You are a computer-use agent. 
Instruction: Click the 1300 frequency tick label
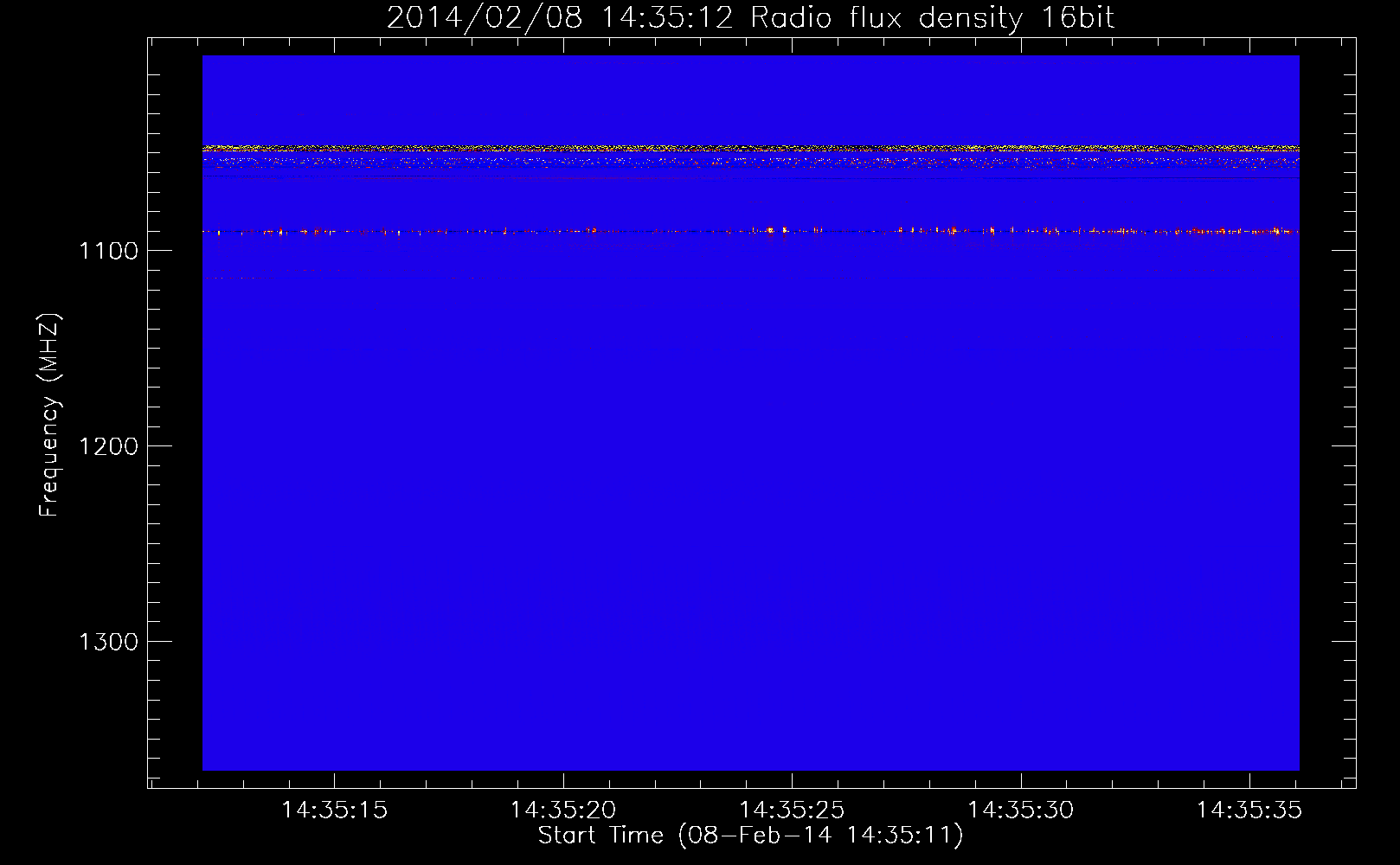(108, 642)
